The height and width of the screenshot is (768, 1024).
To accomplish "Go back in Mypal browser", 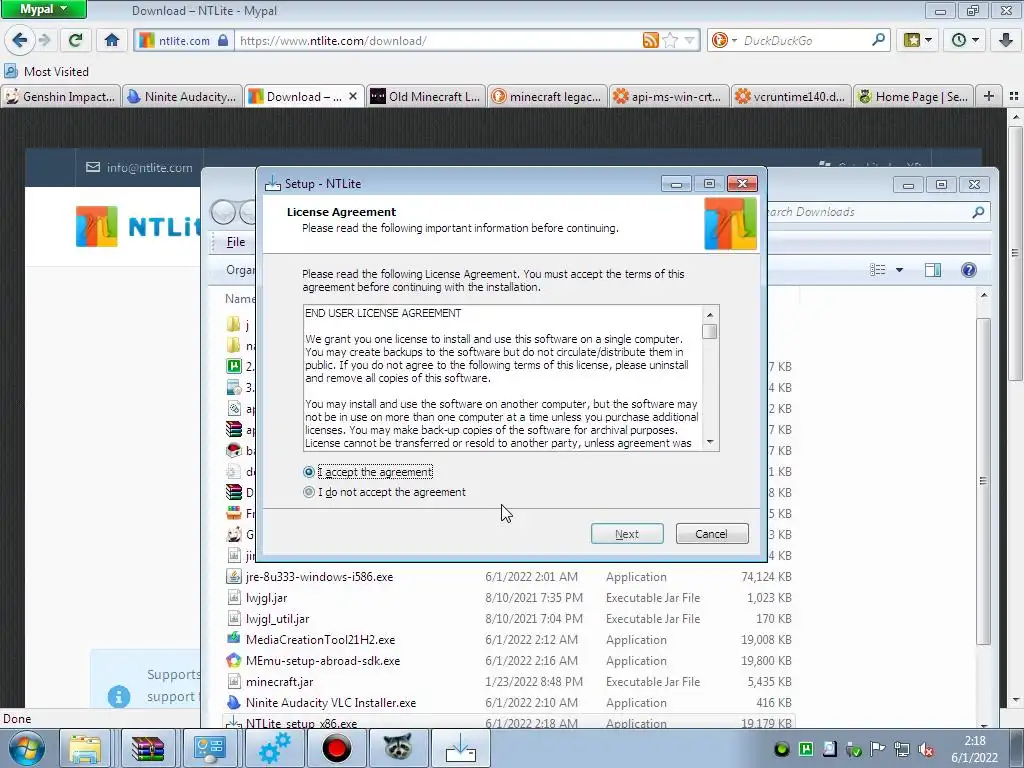I will (19, 40).
